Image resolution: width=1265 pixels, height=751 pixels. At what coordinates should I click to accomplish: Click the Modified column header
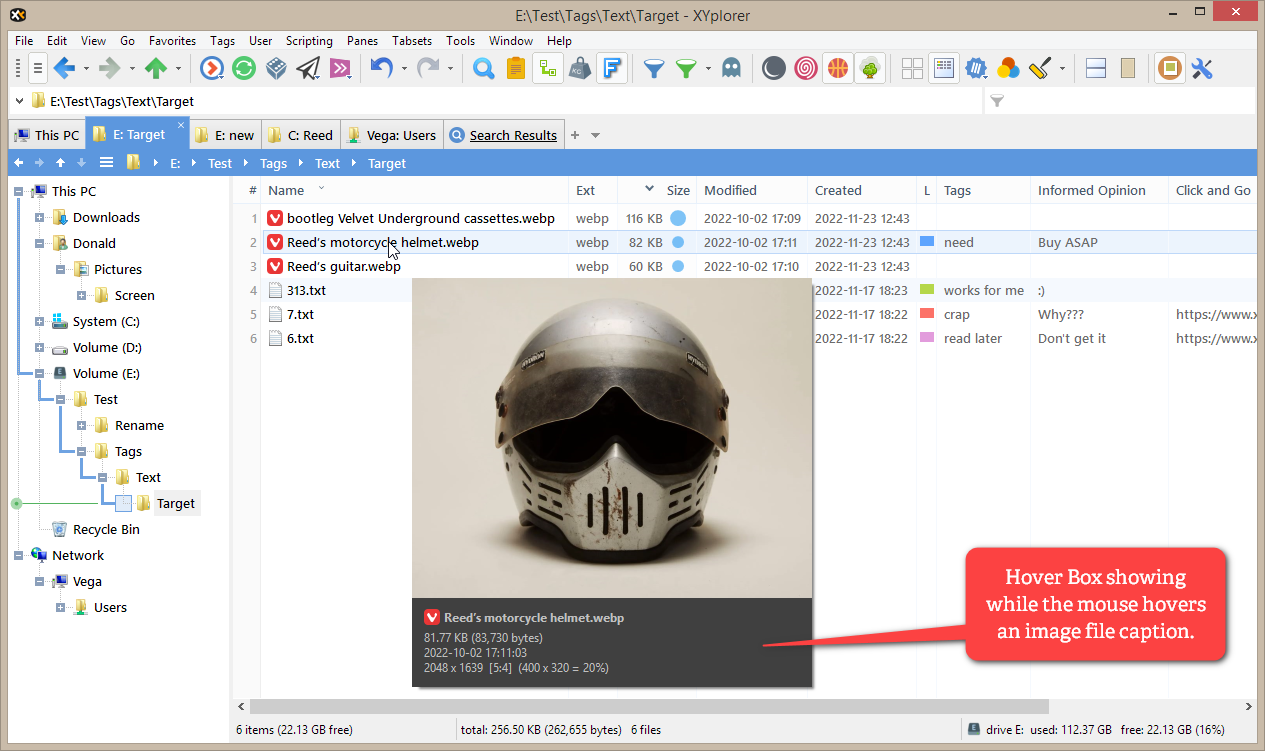pyautogui.click(x=730, y=190)
